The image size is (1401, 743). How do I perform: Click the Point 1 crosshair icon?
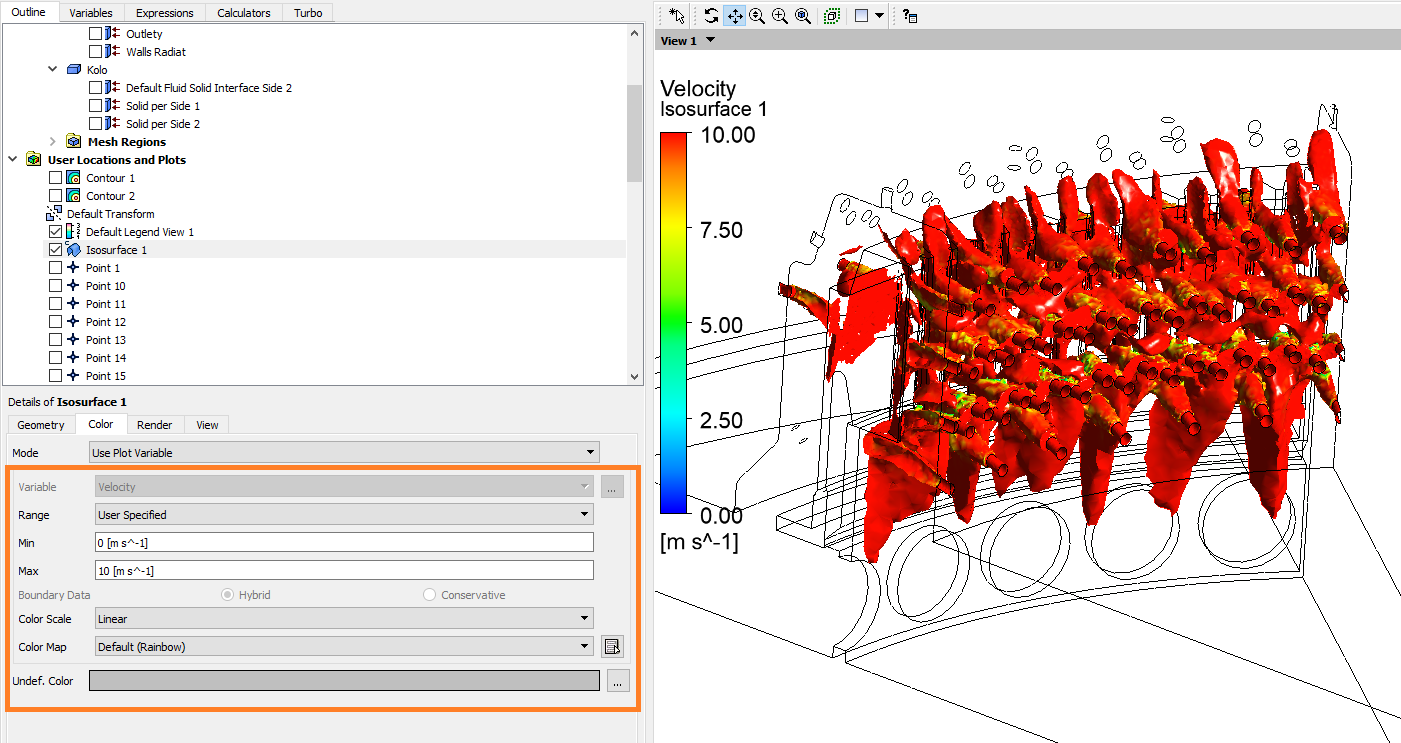(x=73, y=268)
